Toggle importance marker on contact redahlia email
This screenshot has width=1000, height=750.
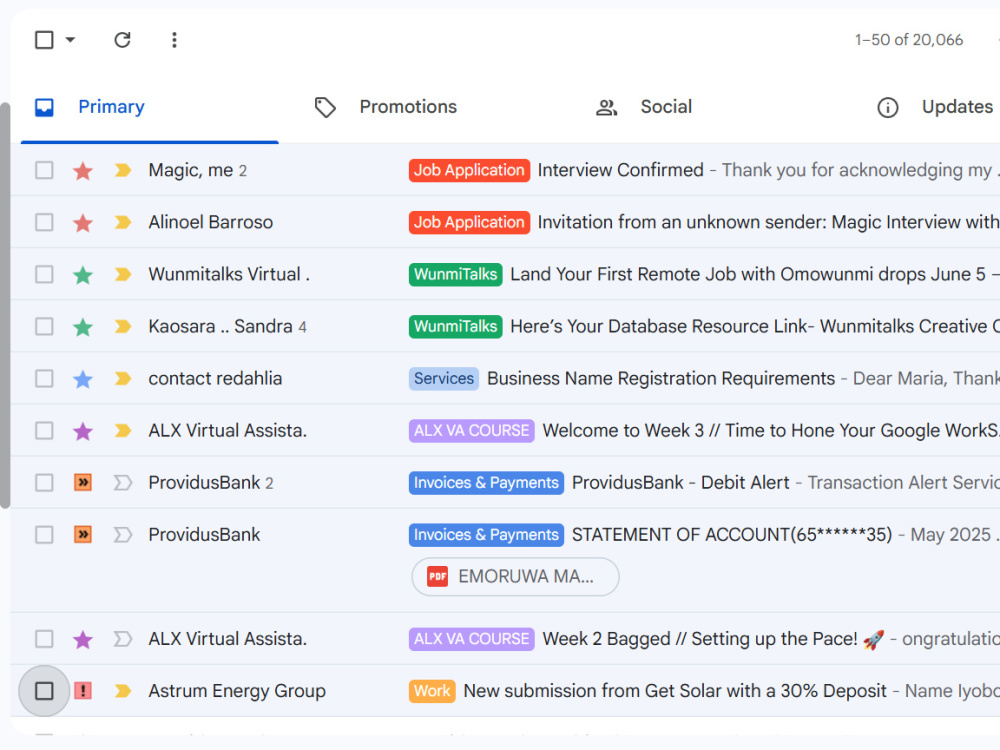(122, 379)
